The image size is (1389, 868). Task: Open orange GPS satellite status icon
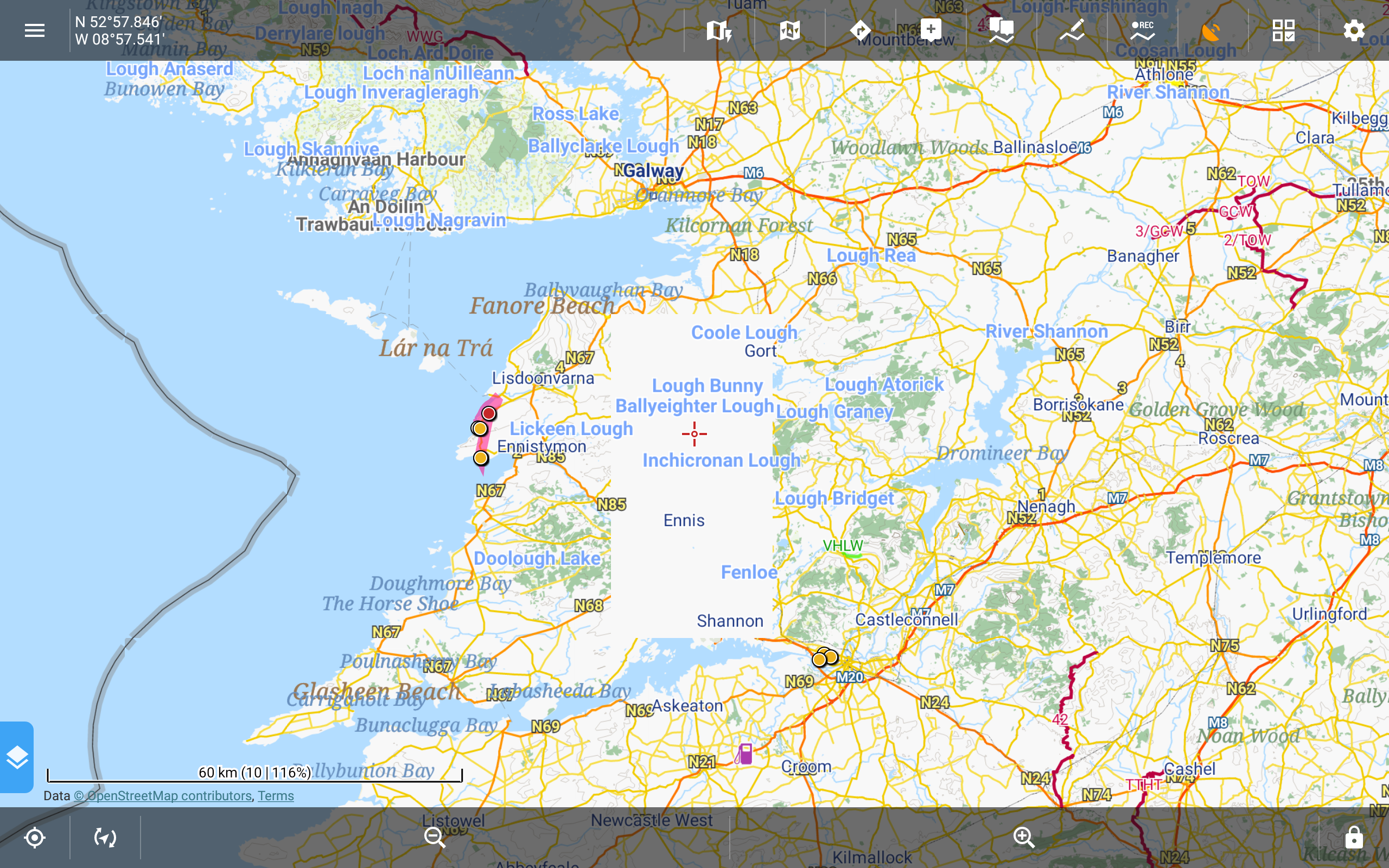[1212, 30]
